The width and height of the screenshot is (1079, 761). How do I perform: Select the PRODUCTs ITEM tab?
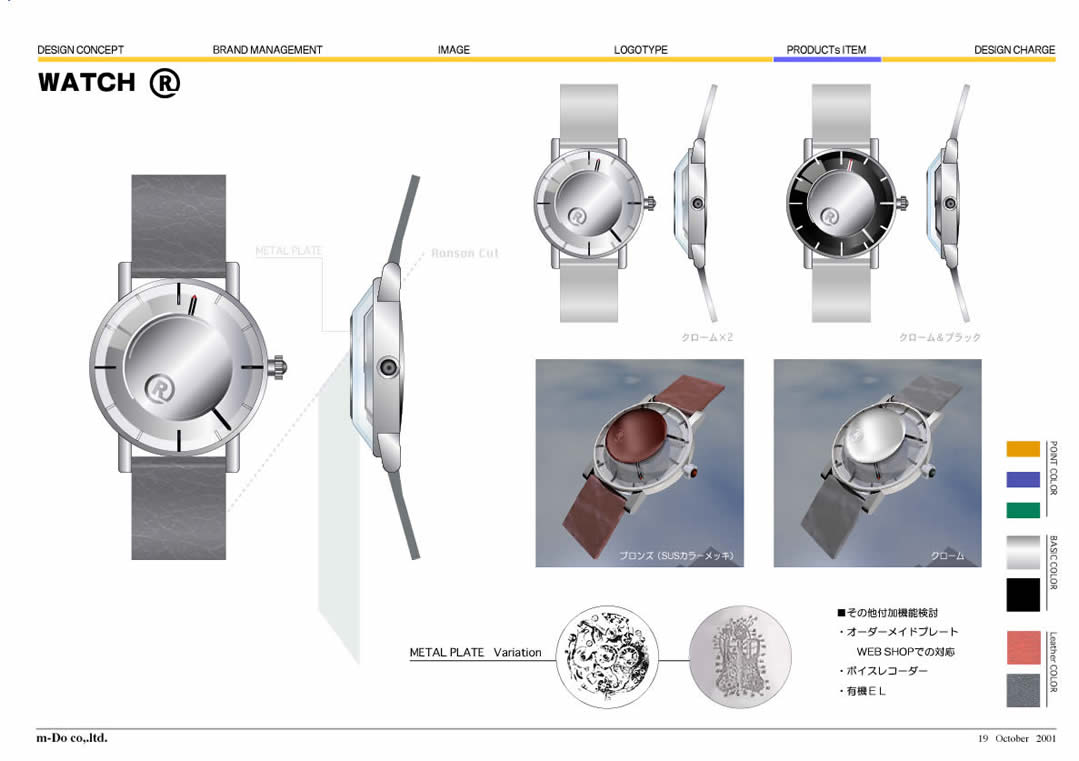pyautogui.click(x=826, y=49)
